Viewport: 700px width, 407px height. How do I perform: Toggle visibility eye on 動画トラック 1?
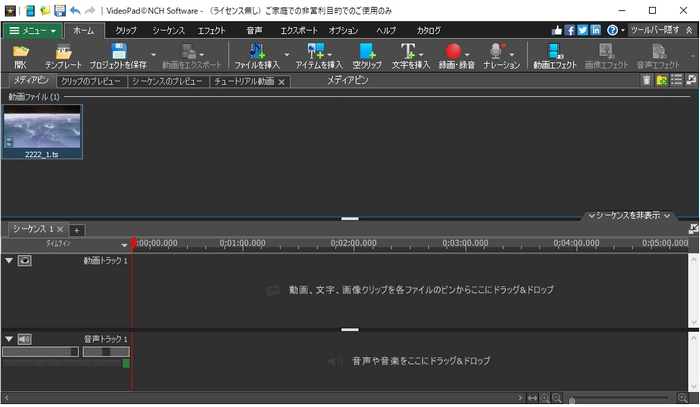tap(25, 260)
